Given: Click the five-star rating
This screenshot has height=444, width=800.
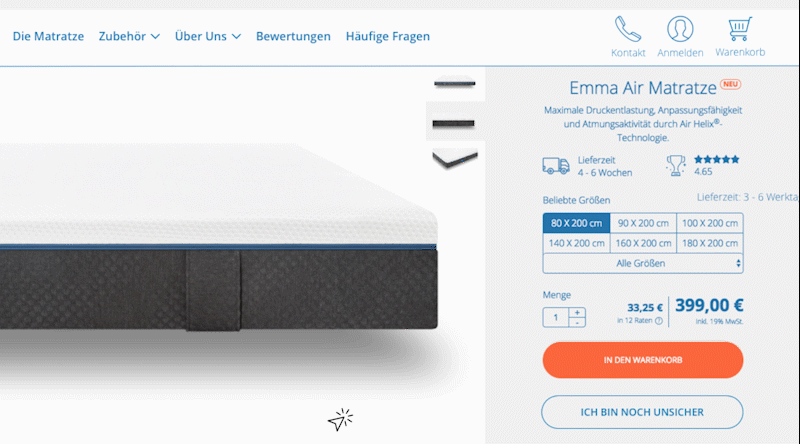Looking at the screenshot, I should pyautogui.click(x=716, y=159).
